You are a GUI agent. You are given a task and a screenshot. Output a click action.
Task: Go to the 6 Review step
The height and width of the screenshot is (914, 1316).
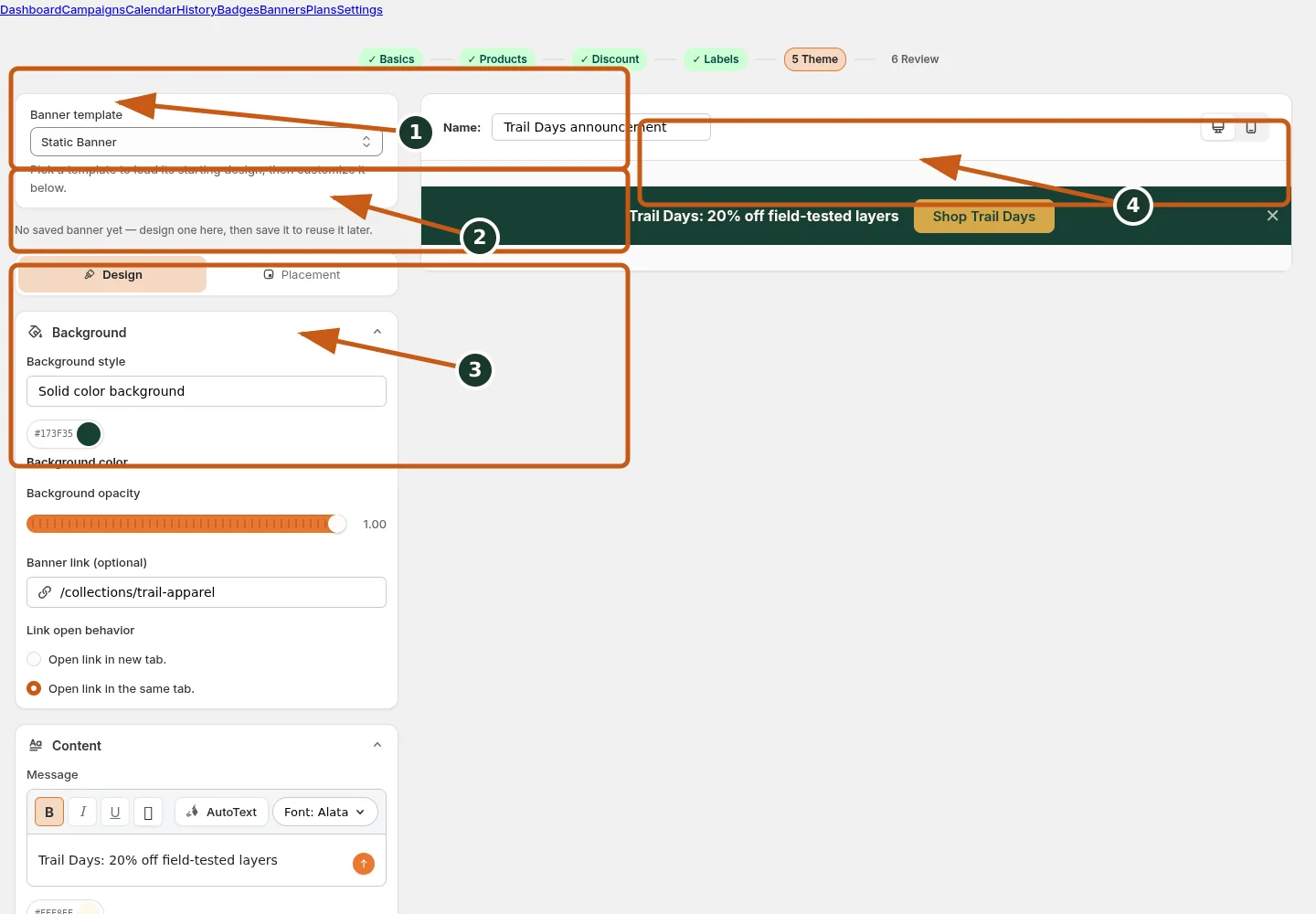pyautogui.click(x=915, y=59)
